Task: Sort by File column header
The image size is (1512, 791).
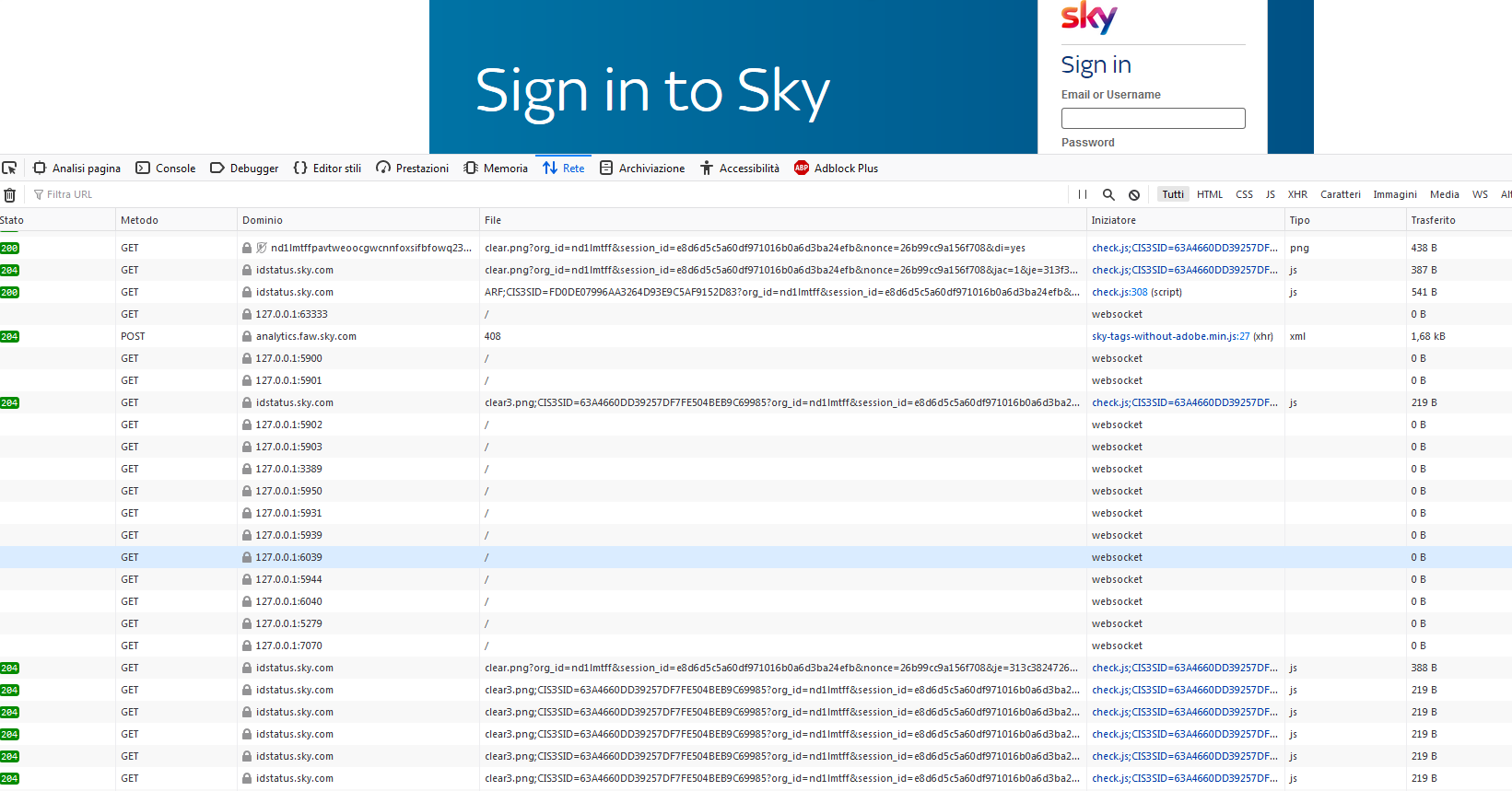Action: (x=783, y=220)
